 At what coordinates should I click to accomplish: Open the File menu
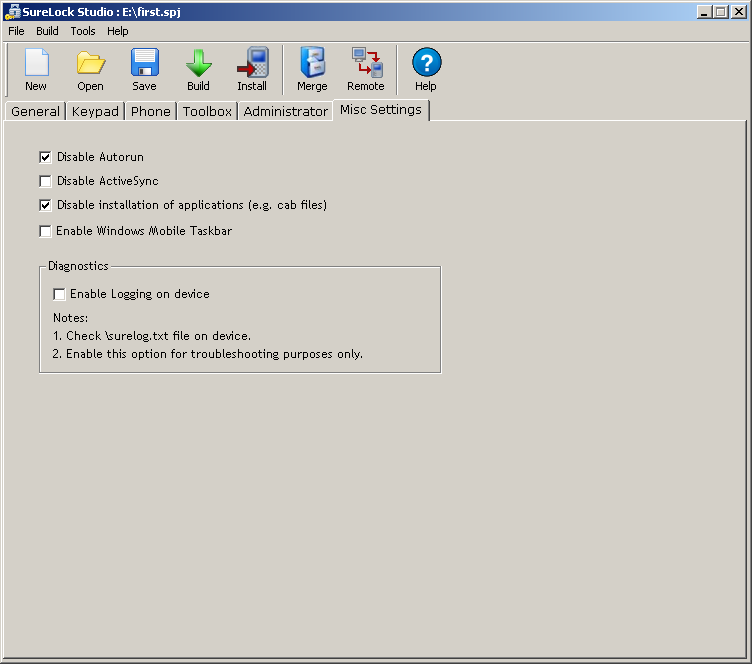16,31
